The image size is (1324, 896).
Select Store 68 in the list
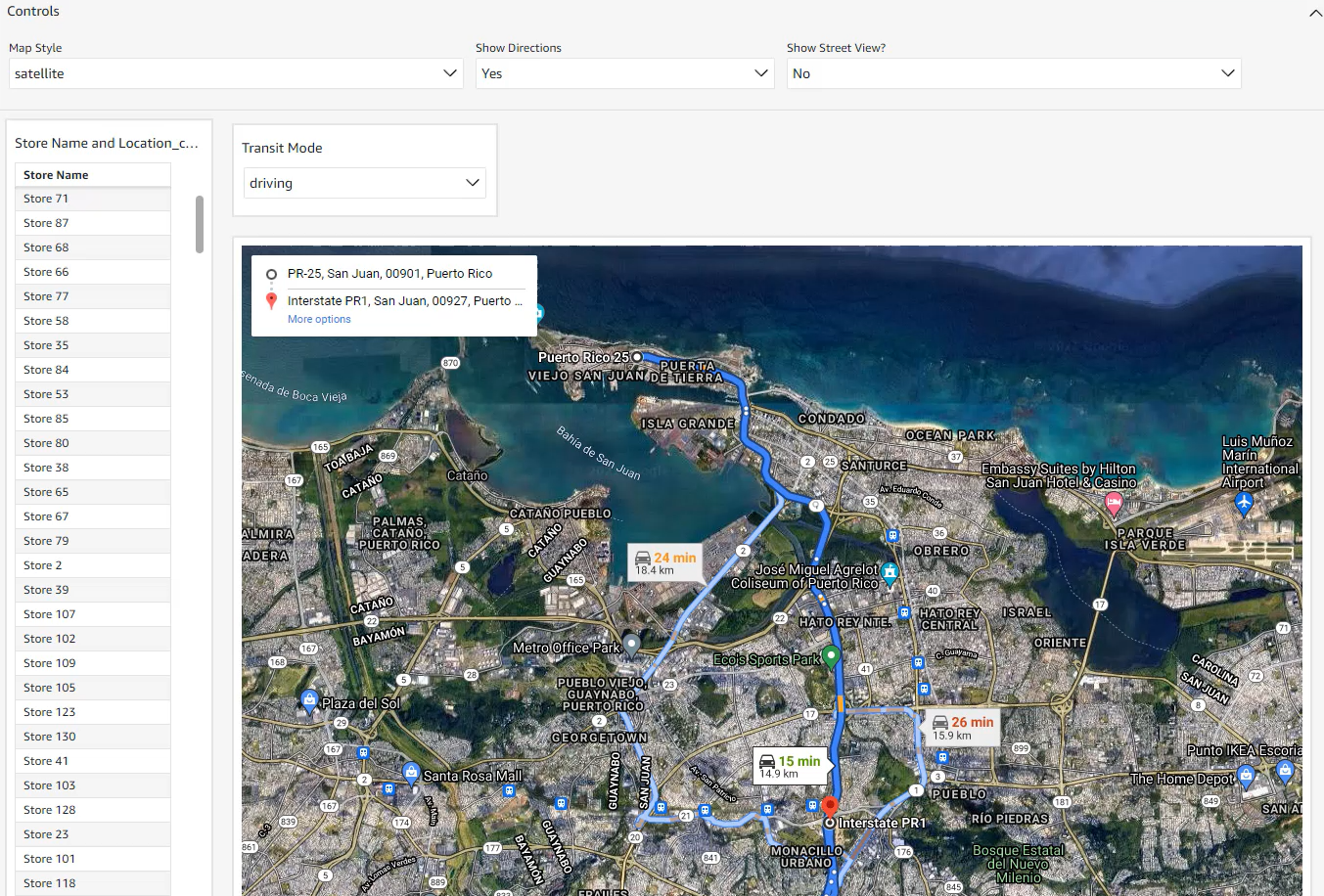(x=93, y=247)
